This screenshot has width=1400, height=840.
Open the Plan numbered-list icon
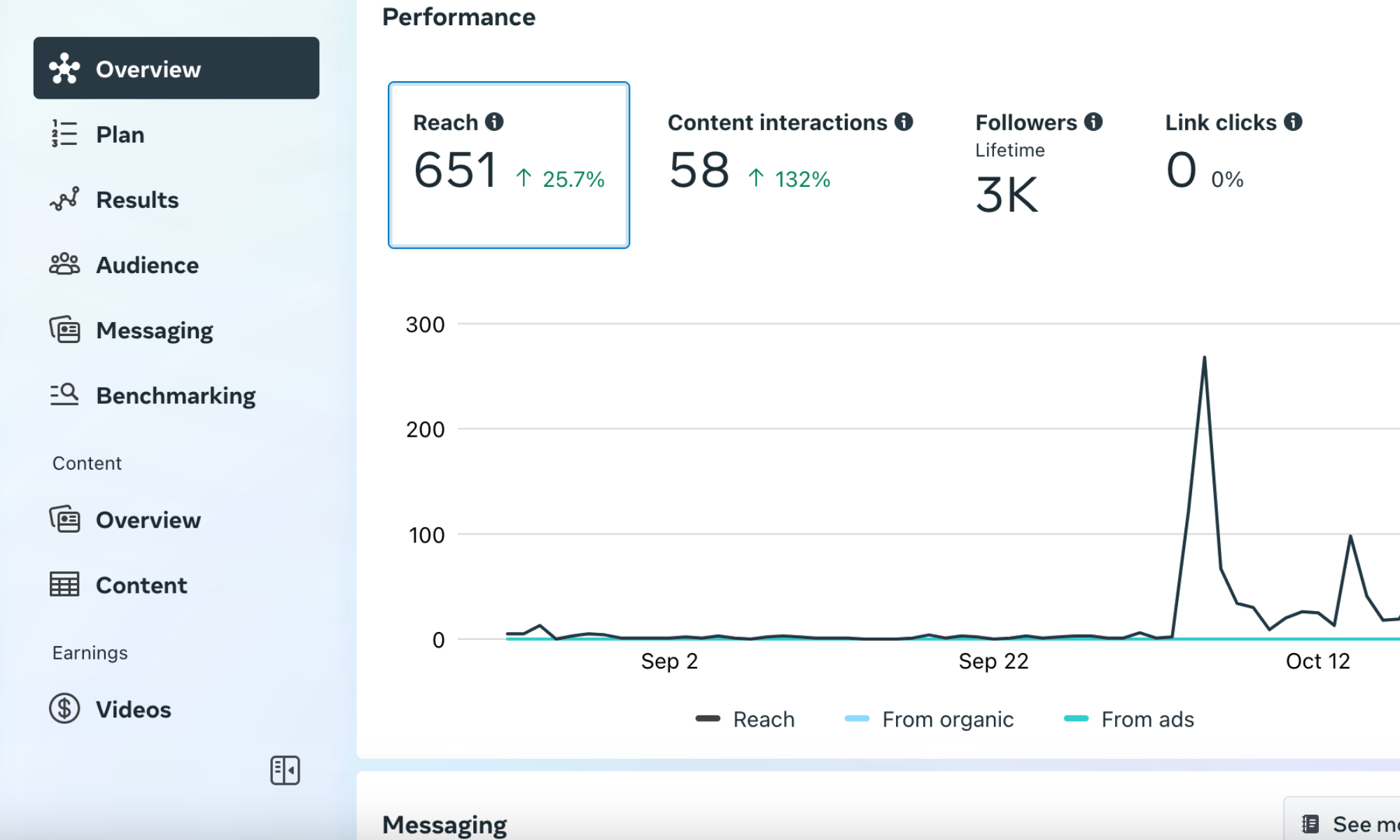[x=64, y=134]
